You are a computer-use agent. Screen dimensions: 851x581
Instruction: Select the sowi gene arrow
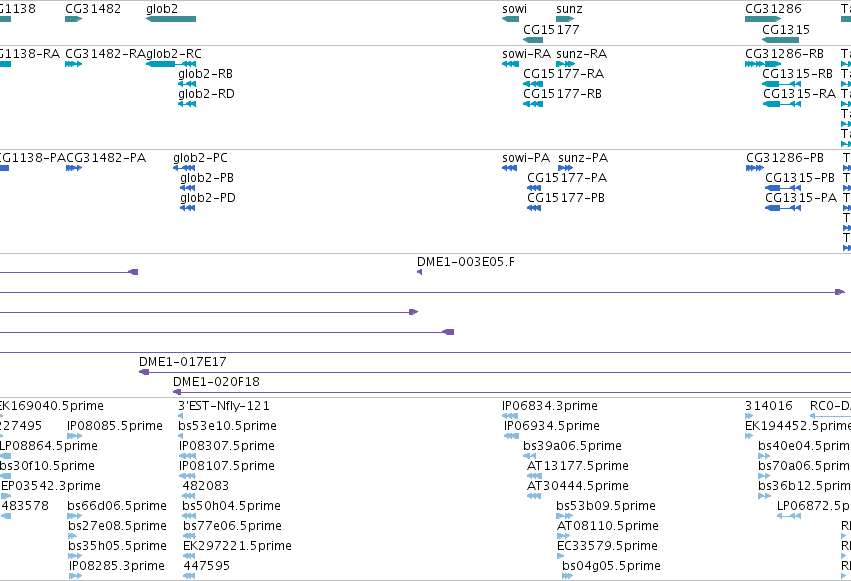(511, 19)
